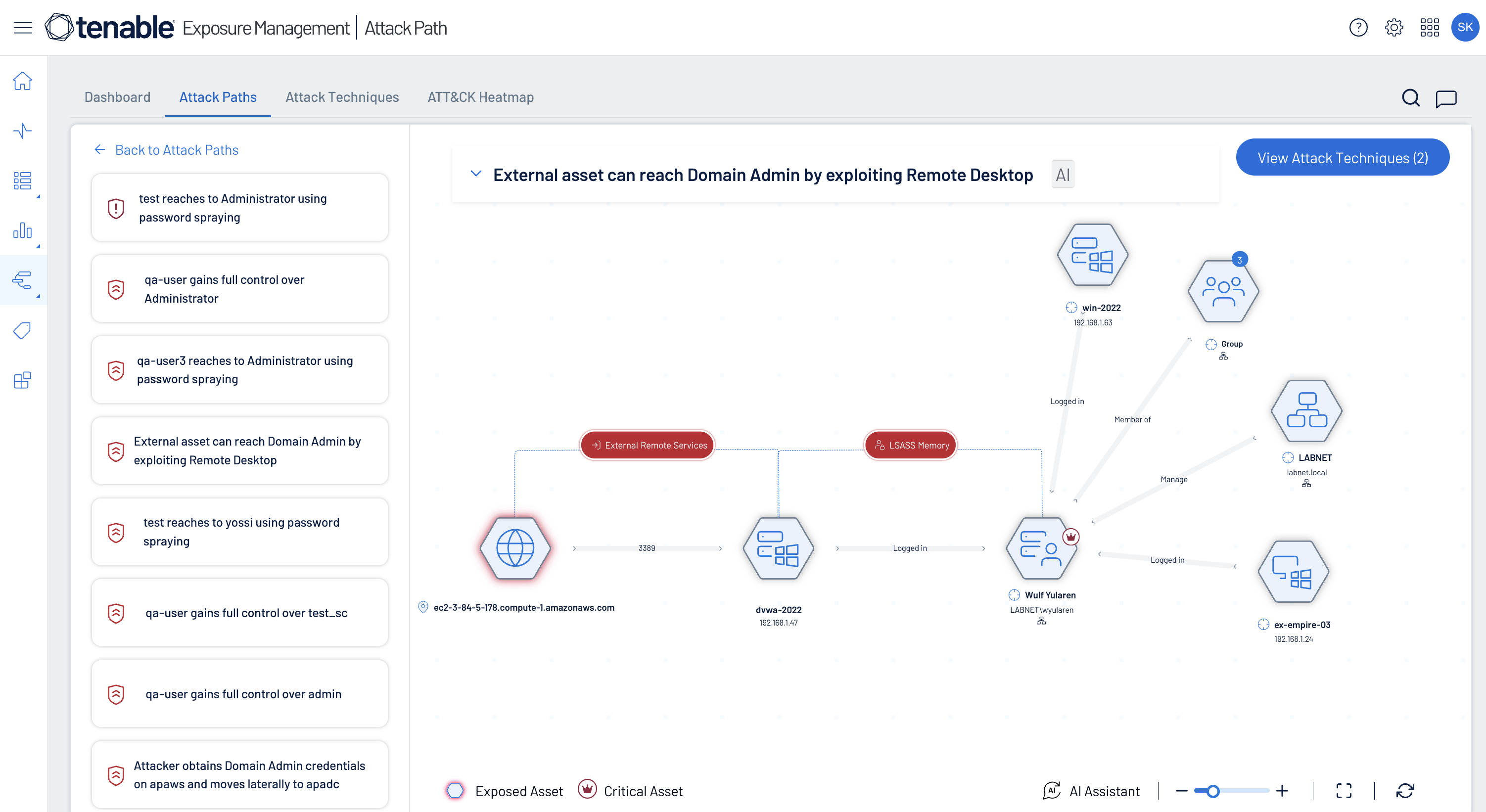Select the Tags sidebar icon

point(22,330)
